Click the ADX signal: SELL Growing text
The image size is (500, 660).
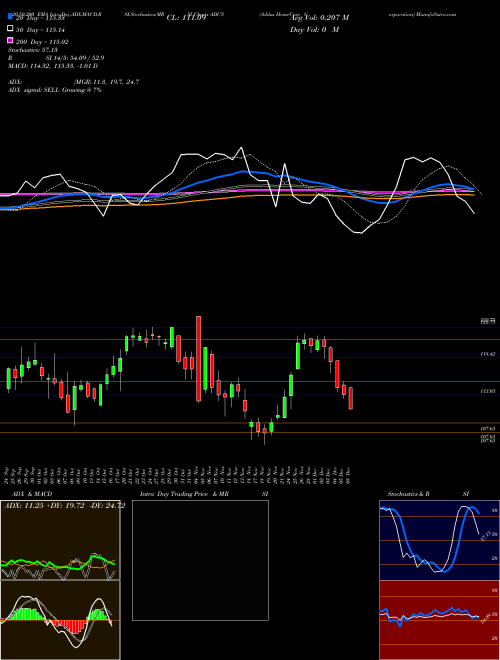coord(55,90)
